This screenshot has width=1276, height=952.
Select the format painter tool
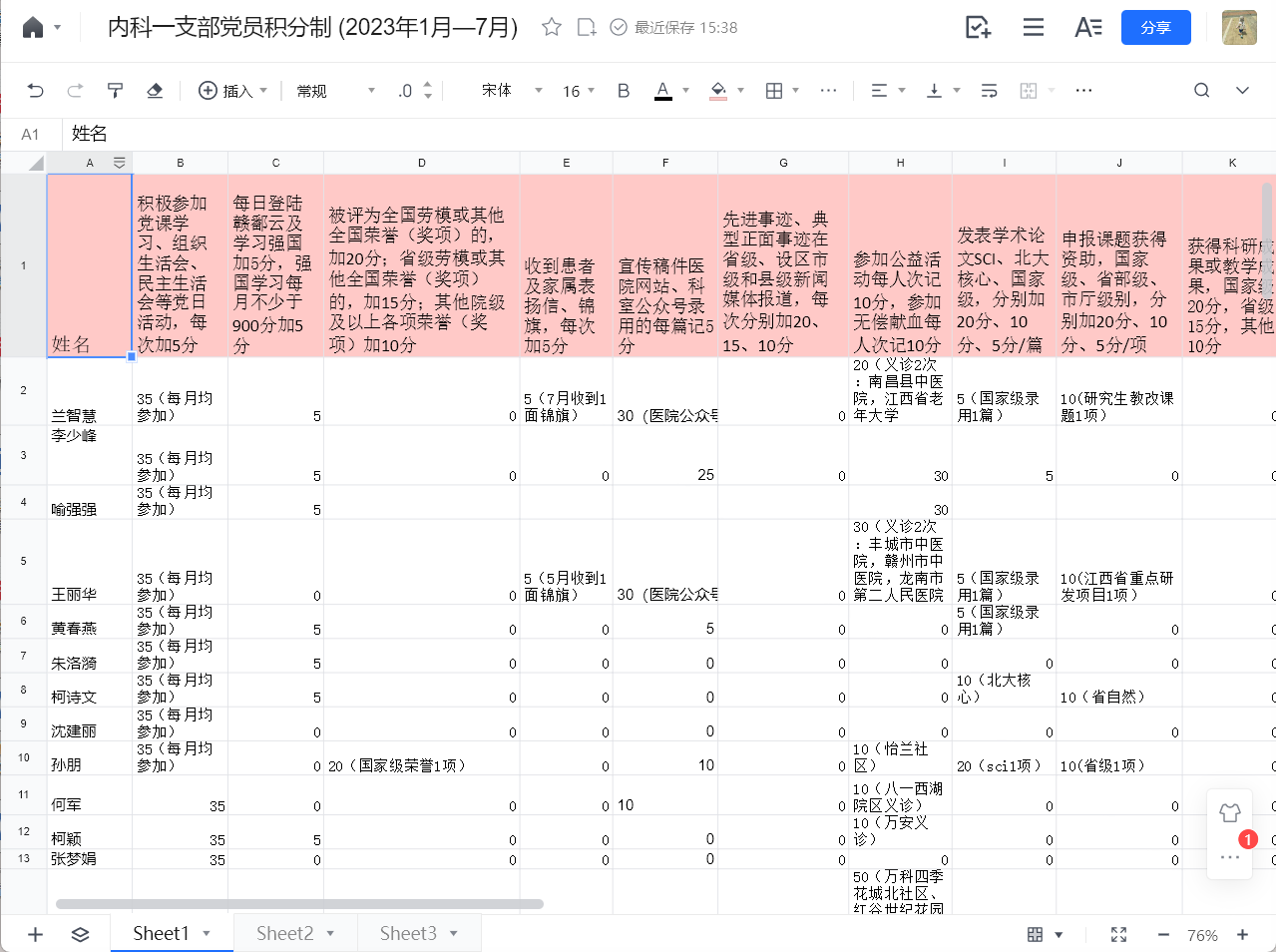115,91
